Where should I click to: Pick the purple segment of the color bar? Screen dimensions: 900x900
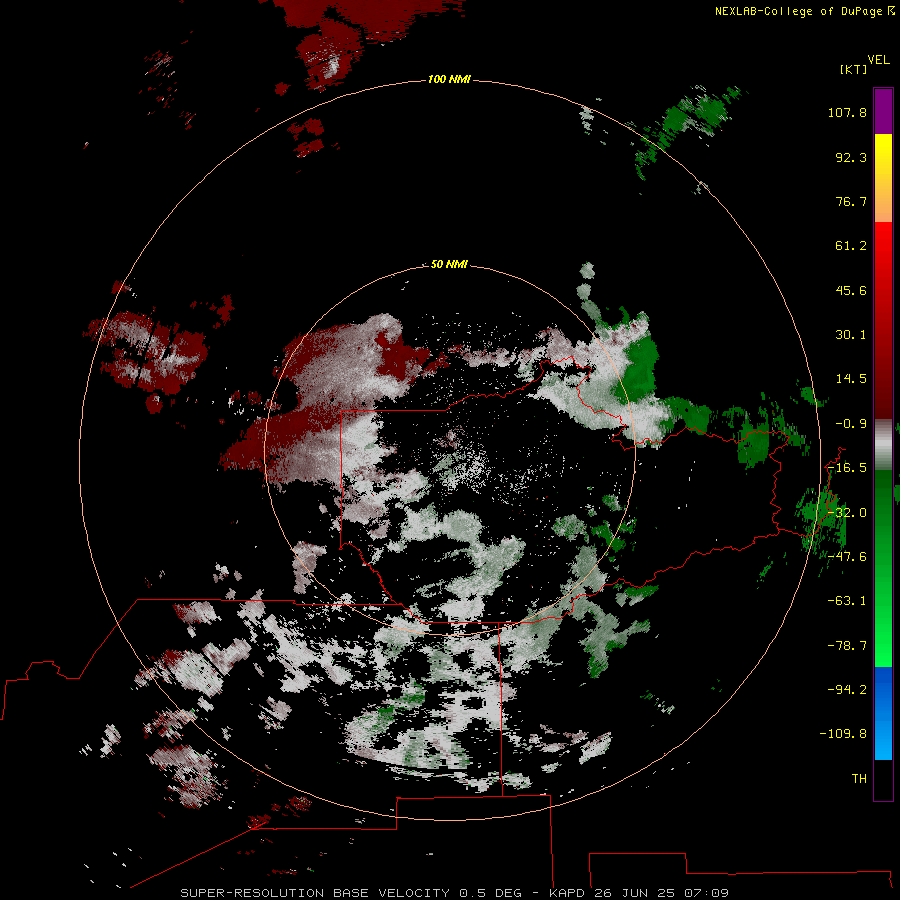[883, 111]
